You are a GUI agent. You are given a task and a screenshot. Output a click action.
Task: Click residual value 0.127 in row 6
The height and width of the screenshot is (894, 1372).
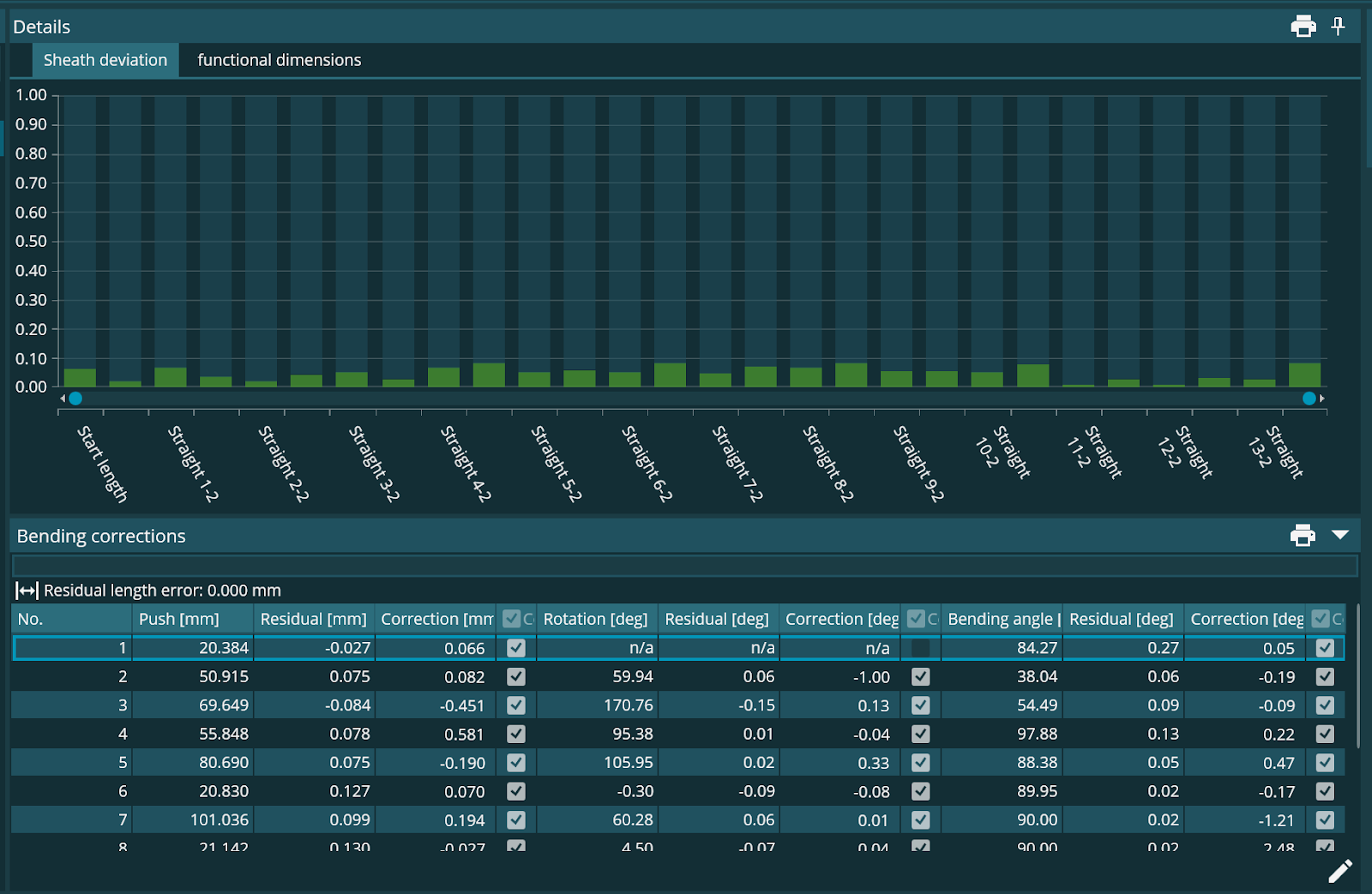click(x=314, y=792)
